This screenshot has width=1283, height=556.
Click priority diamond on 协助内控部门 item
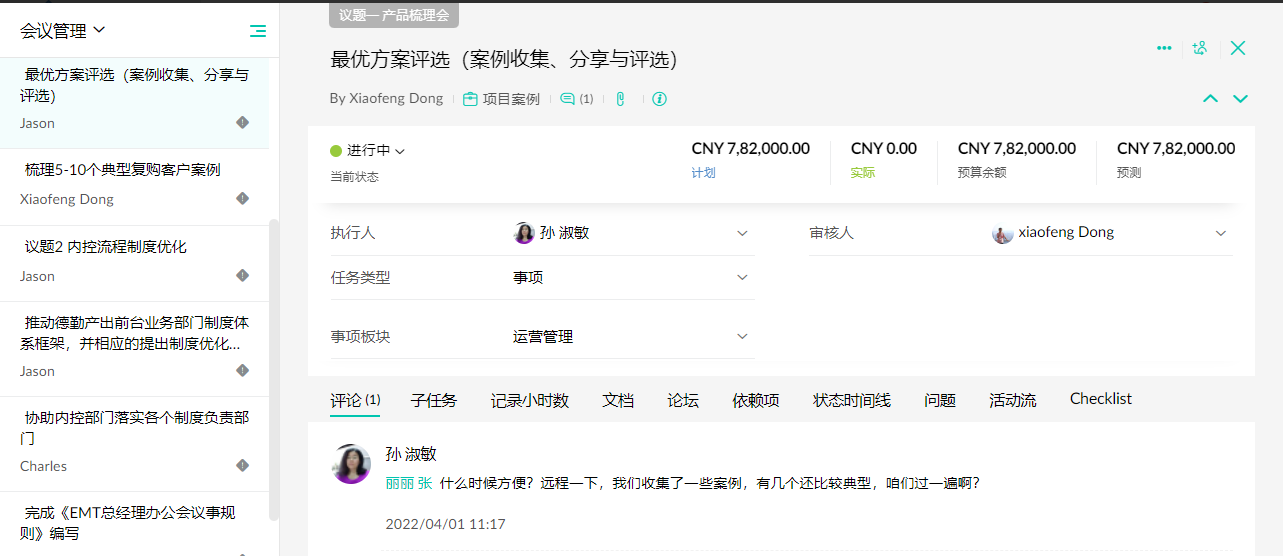coord(242,465)
